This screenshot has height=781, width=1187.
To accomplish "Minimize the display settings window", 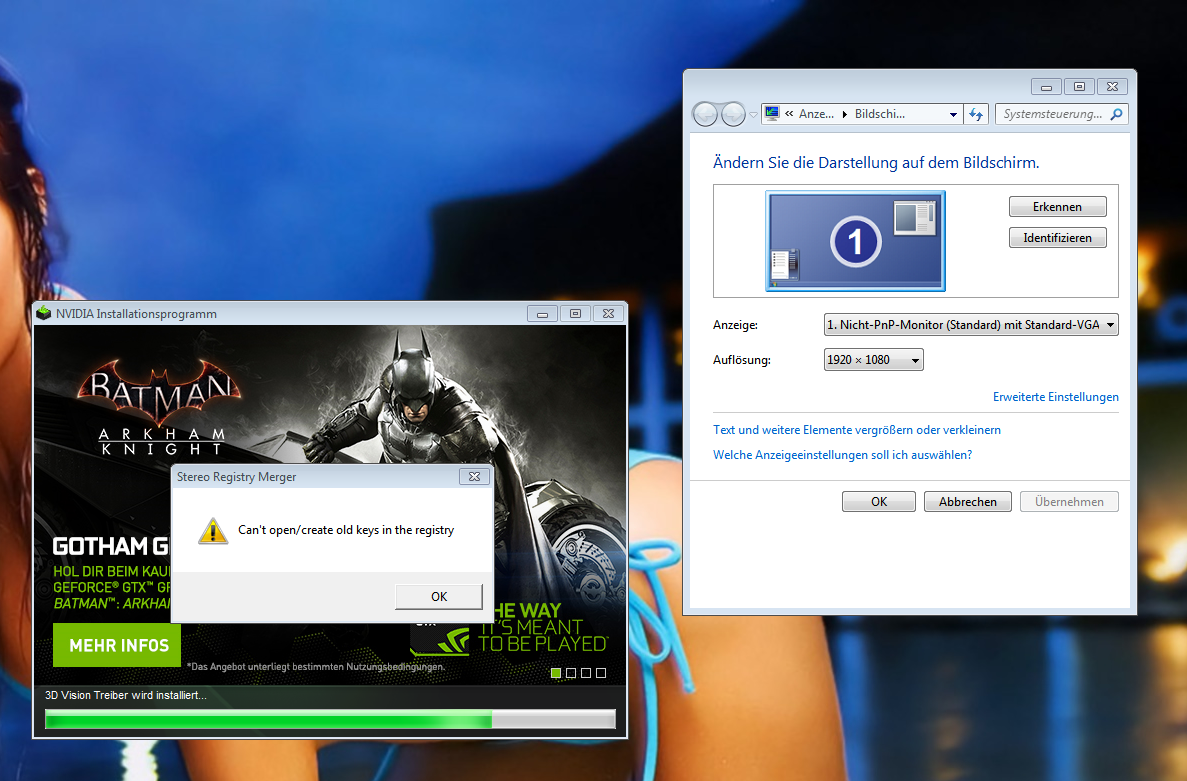I will pyautogui.click(x=1046, y=87).
